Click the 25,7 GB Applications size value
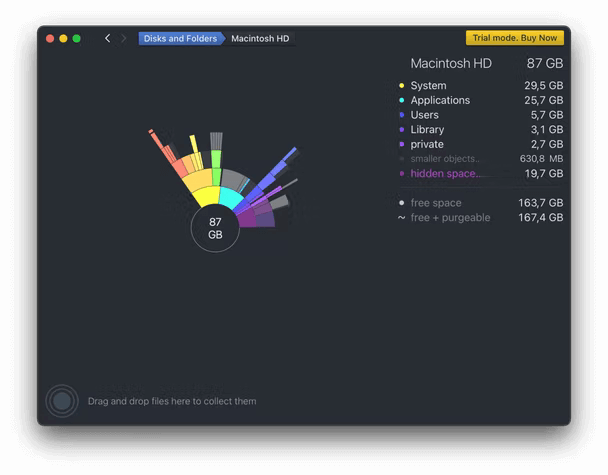Image resolution: width=608 pixels, height=475 pixels. pyautogui.click(x=544, y=100)
